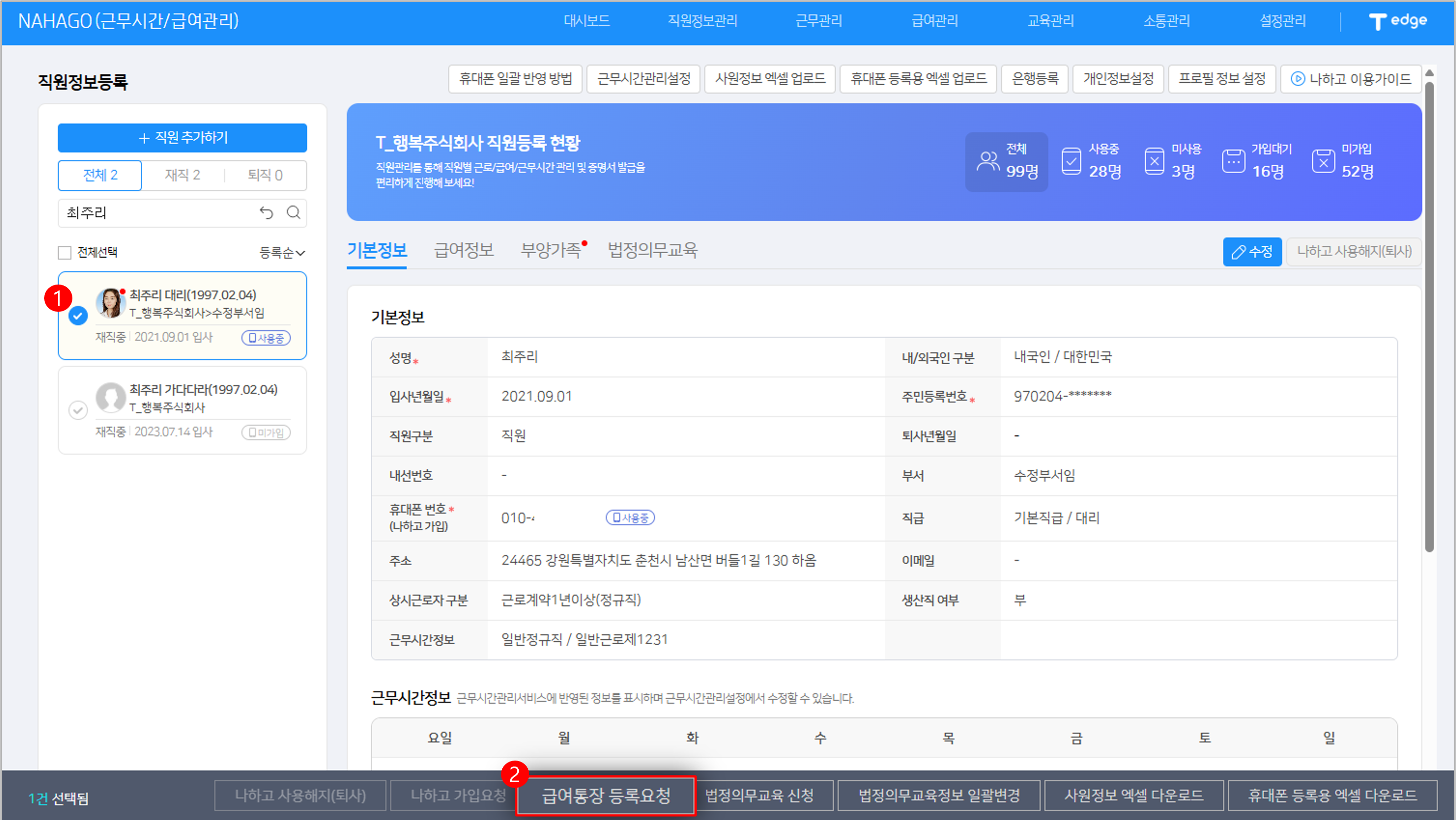Click 법정의무교육정보 일괄변경
Viewport: 1456px width, 820px height.
(x=939, y=796)
